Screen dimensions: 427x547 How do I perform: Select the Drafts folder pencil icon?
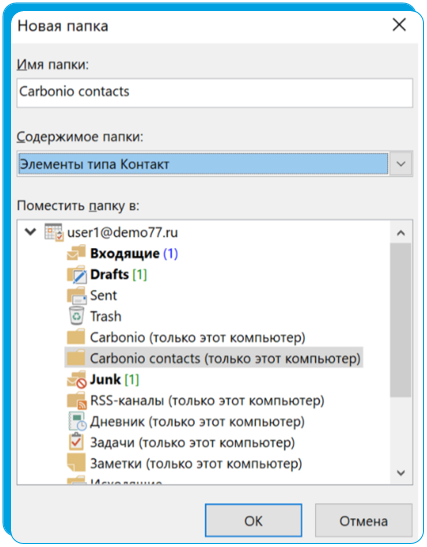(x=76, y=275)
